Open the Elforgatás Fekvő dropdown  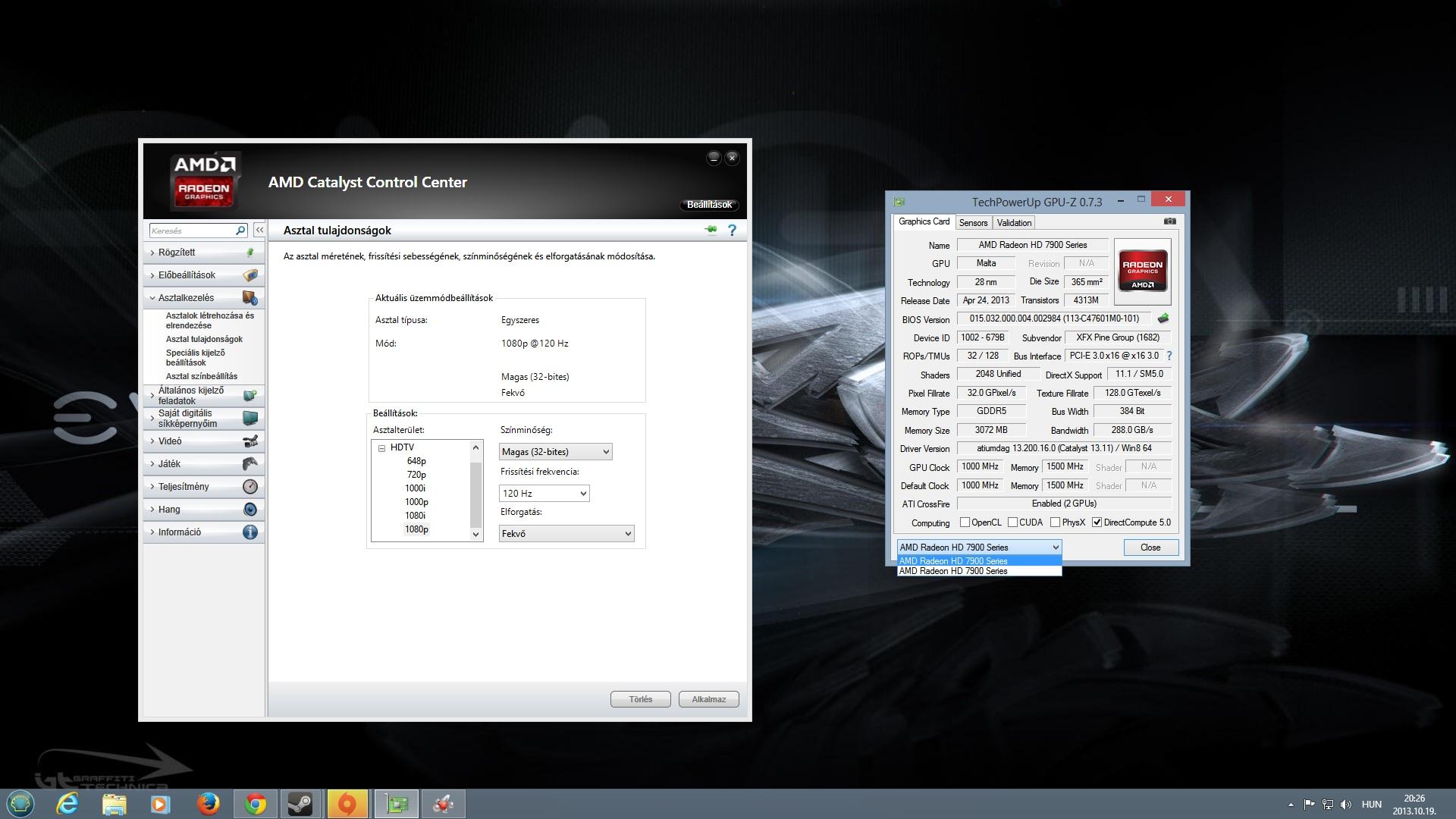coord(566,534)
